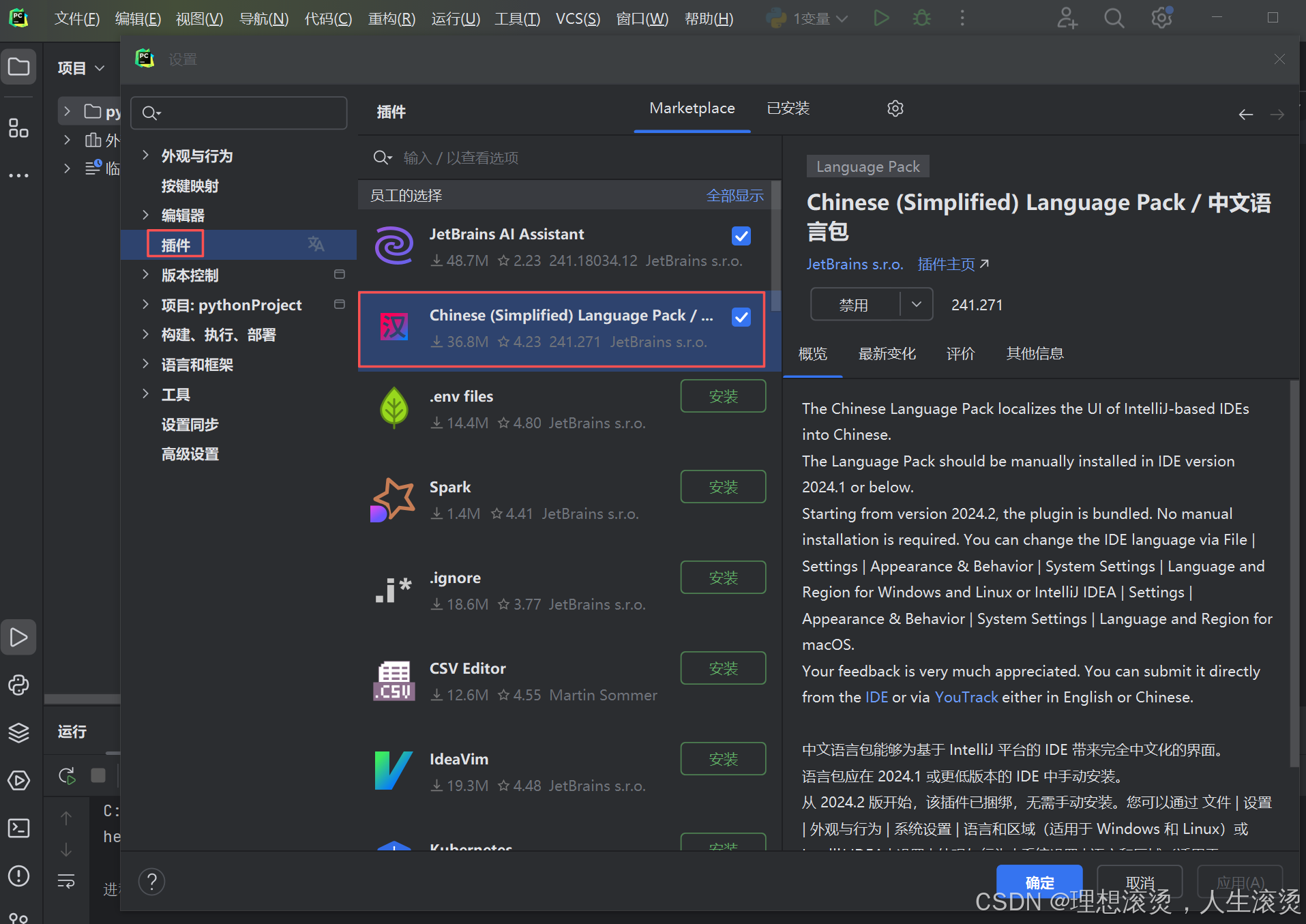Image resolution: width=1306 pixels, height=924 pixels.
Task: Open the 评价 tab
Action: (x=960, y=354)
